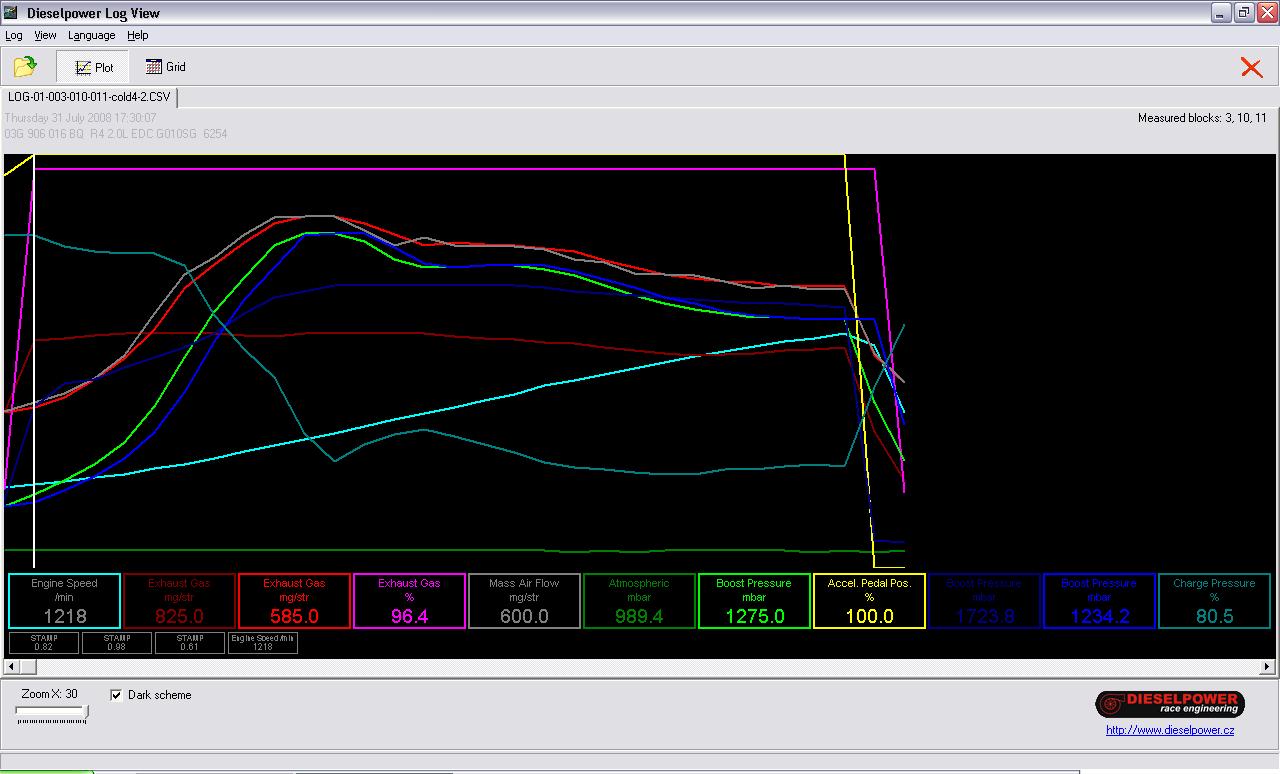
Task: Open the Language menu
Action: (91, 35)
